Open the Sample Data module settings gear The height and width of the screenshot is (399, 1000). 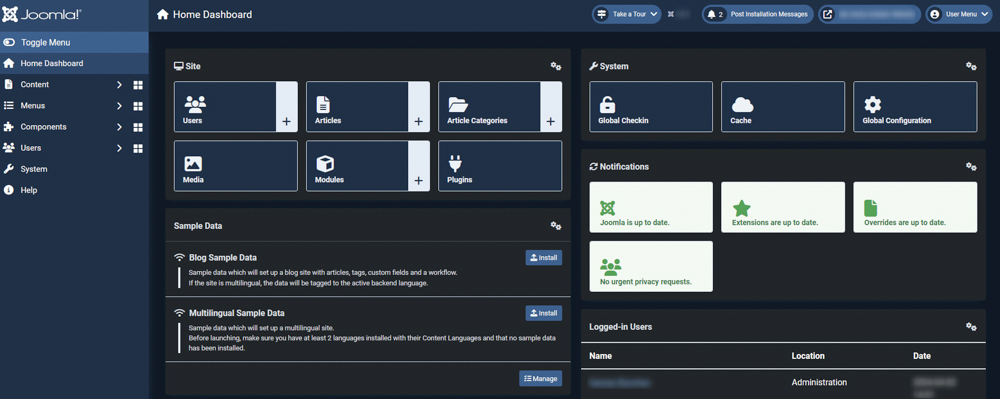555,226
